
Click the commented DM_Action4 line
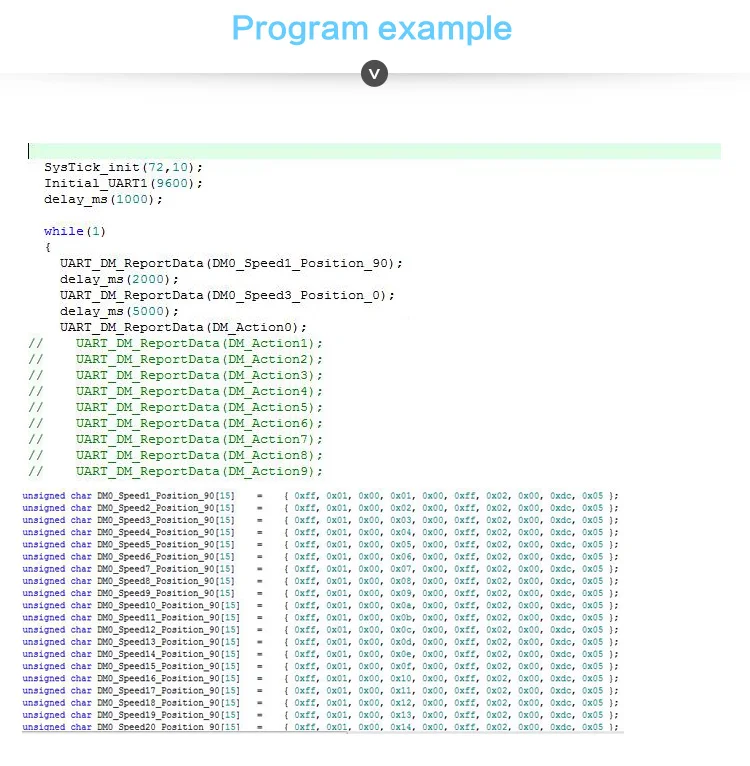click(175, 391)
